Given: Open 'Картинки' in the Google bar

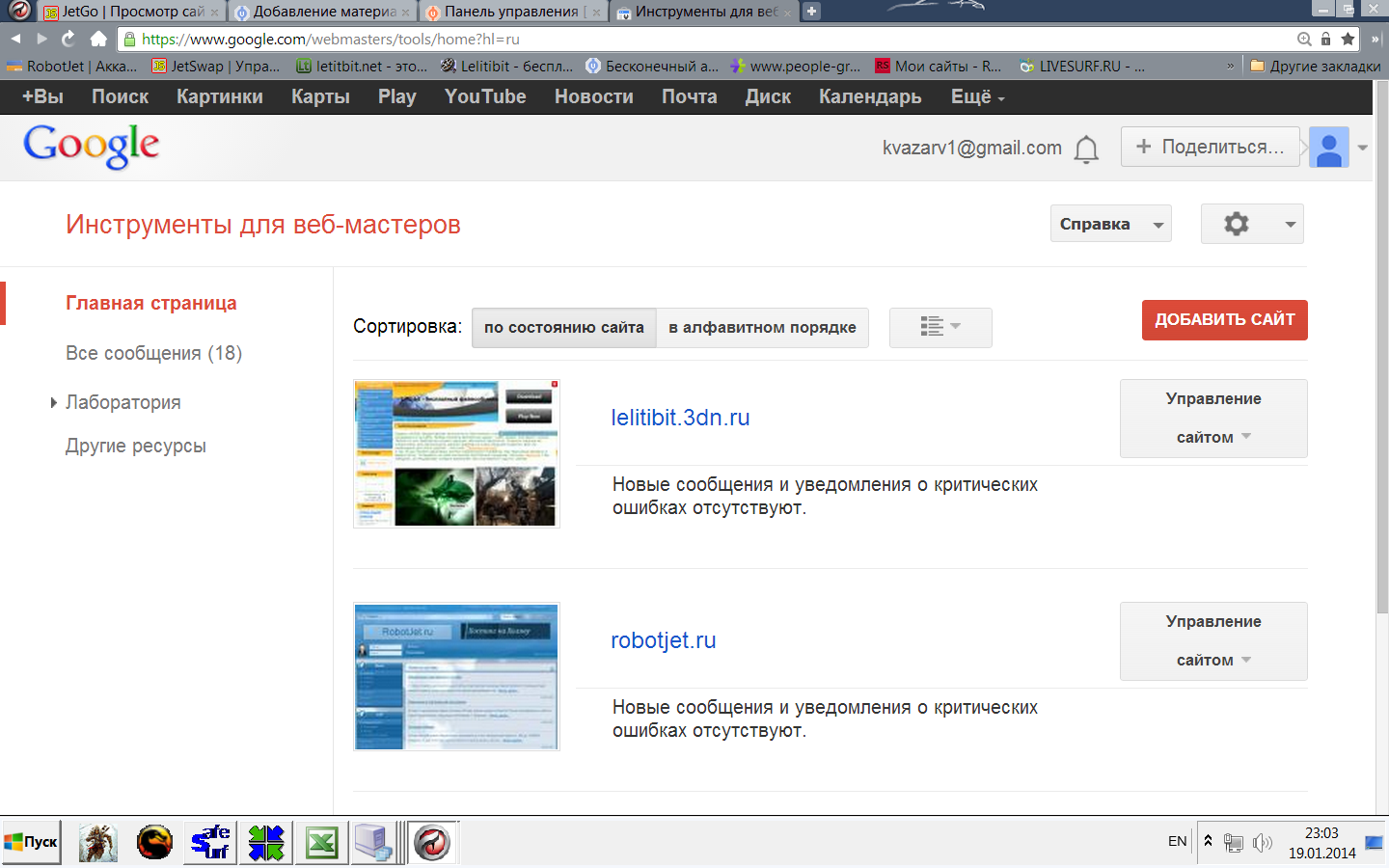Looking at the screenshot, I should tap(220, 97).
